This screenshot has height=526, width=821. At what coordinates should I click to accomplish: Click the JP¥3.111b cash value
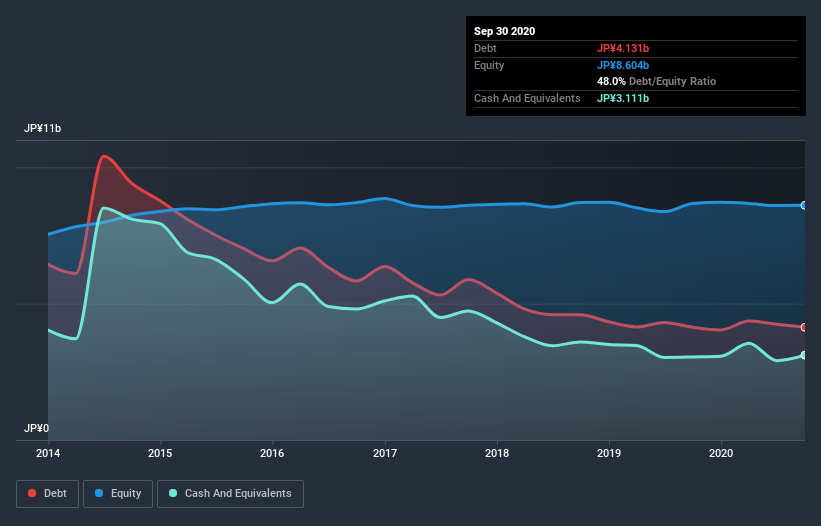623,98
